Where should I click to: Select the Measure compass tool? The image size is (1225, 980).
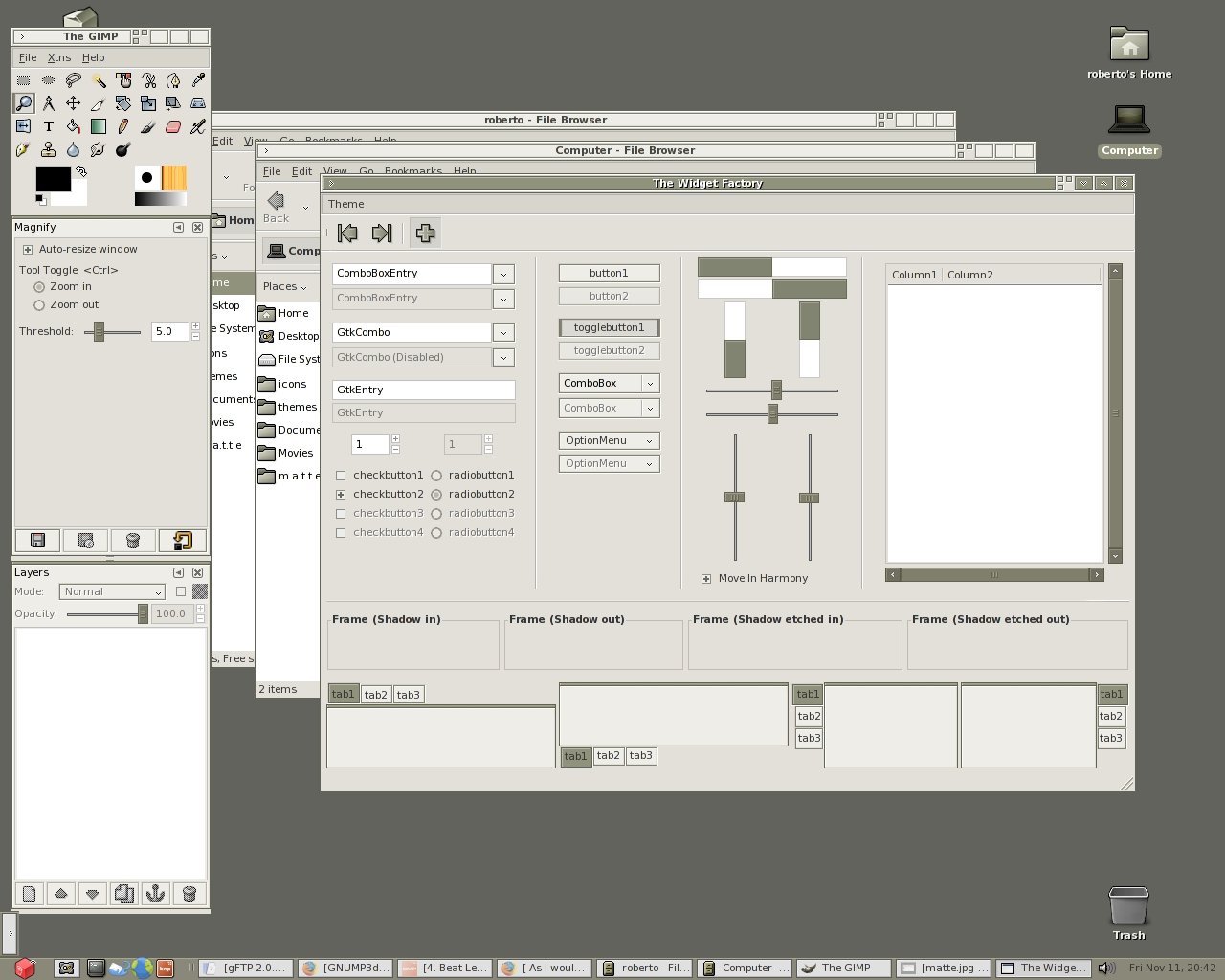click(x=49, y=103)
